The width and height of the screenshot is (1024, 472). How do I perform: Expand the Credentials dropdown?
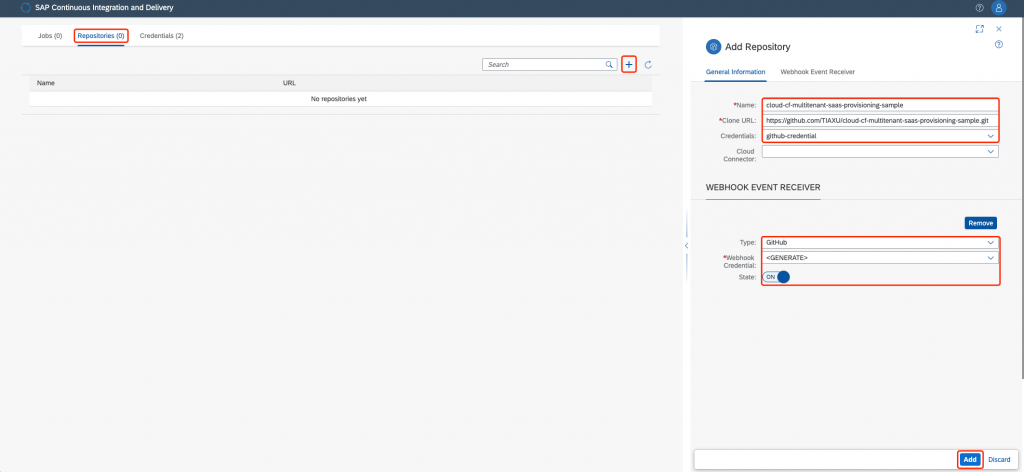991,136
